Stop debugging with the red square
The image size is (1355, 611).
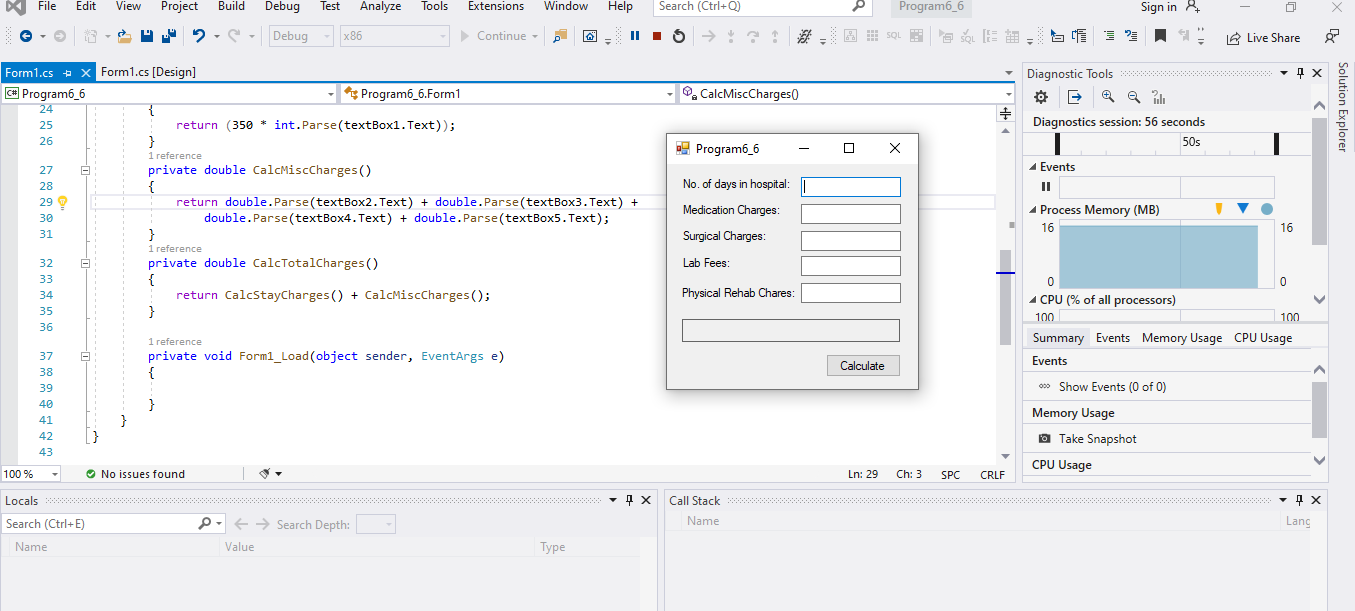[x=657, y=36]
